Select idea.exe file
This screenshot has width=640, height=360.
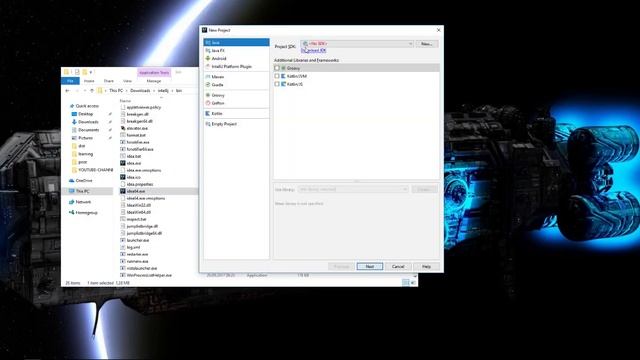click(x=133, y=163)
